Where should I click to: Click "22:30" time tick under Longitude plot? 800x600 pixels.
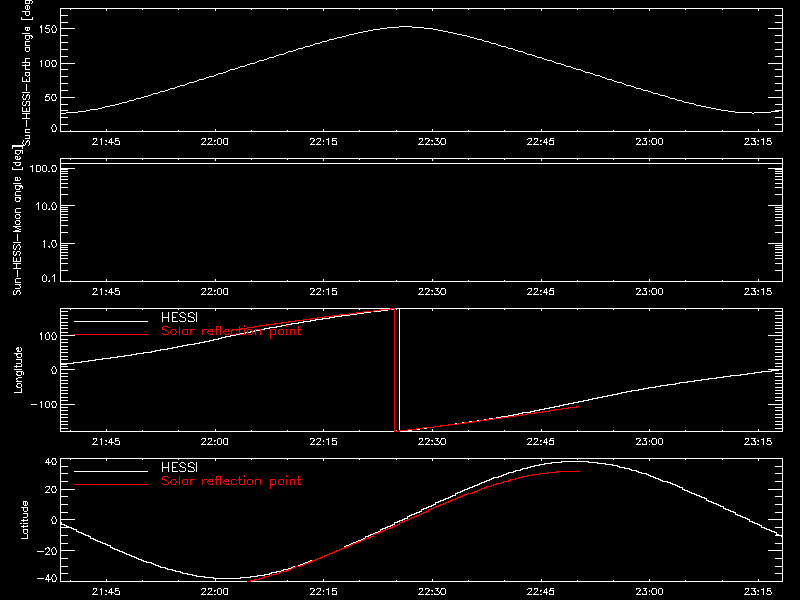click(432, 442)
